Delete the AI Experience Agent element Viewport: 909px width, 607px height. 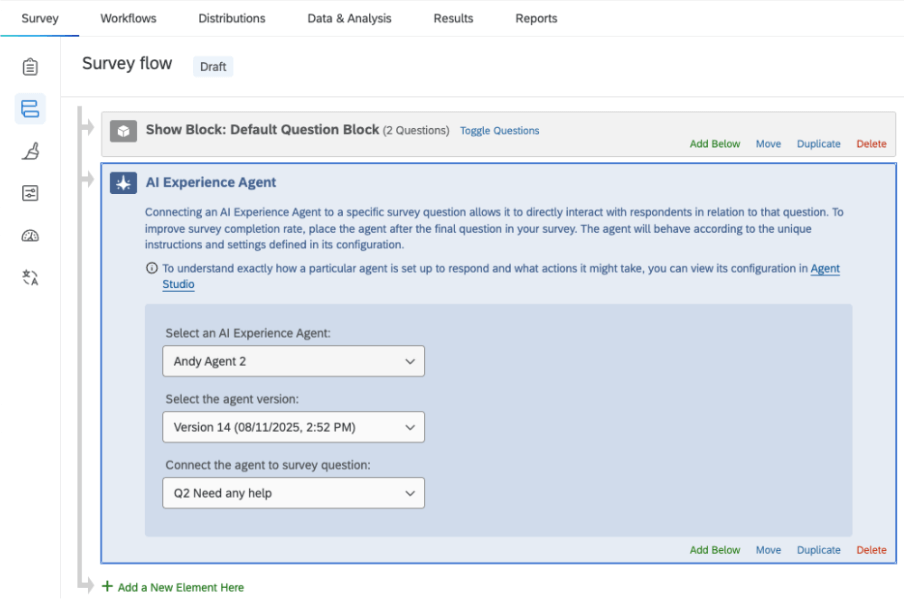click(871, 550)
